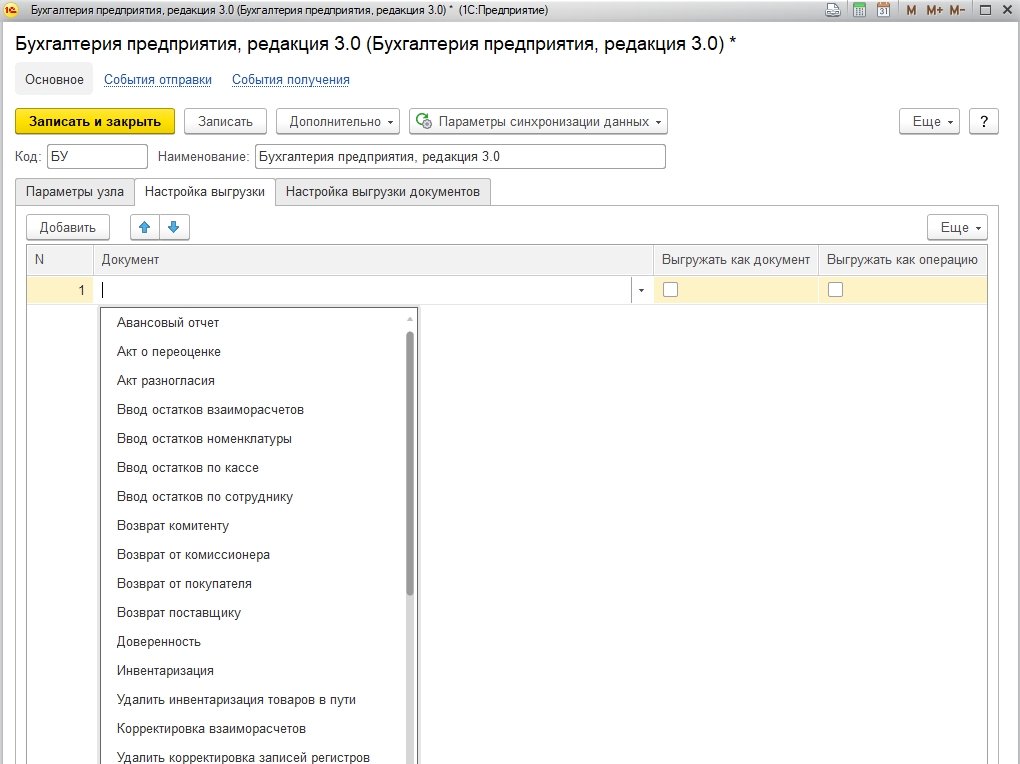1020x764 pixels.
Task: Open the calculator icon in title bar
Action: (859, 10)
